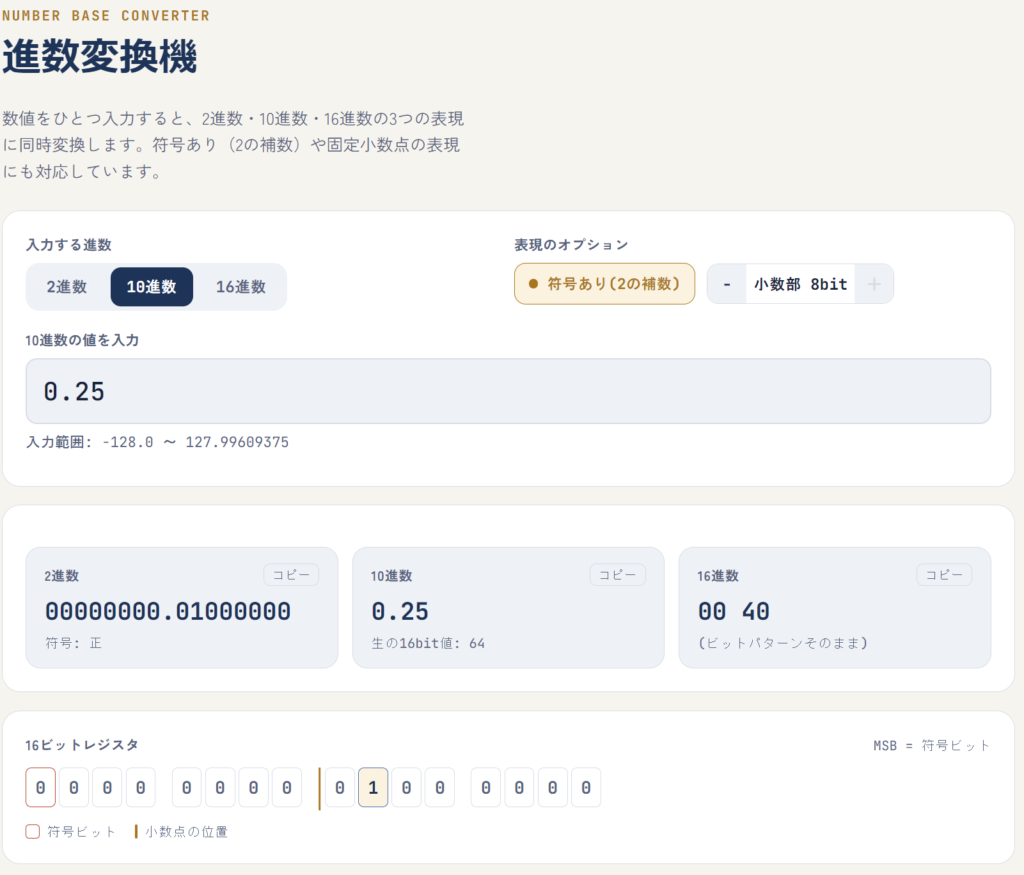Copy the 10進数 result

click(618, 575)
